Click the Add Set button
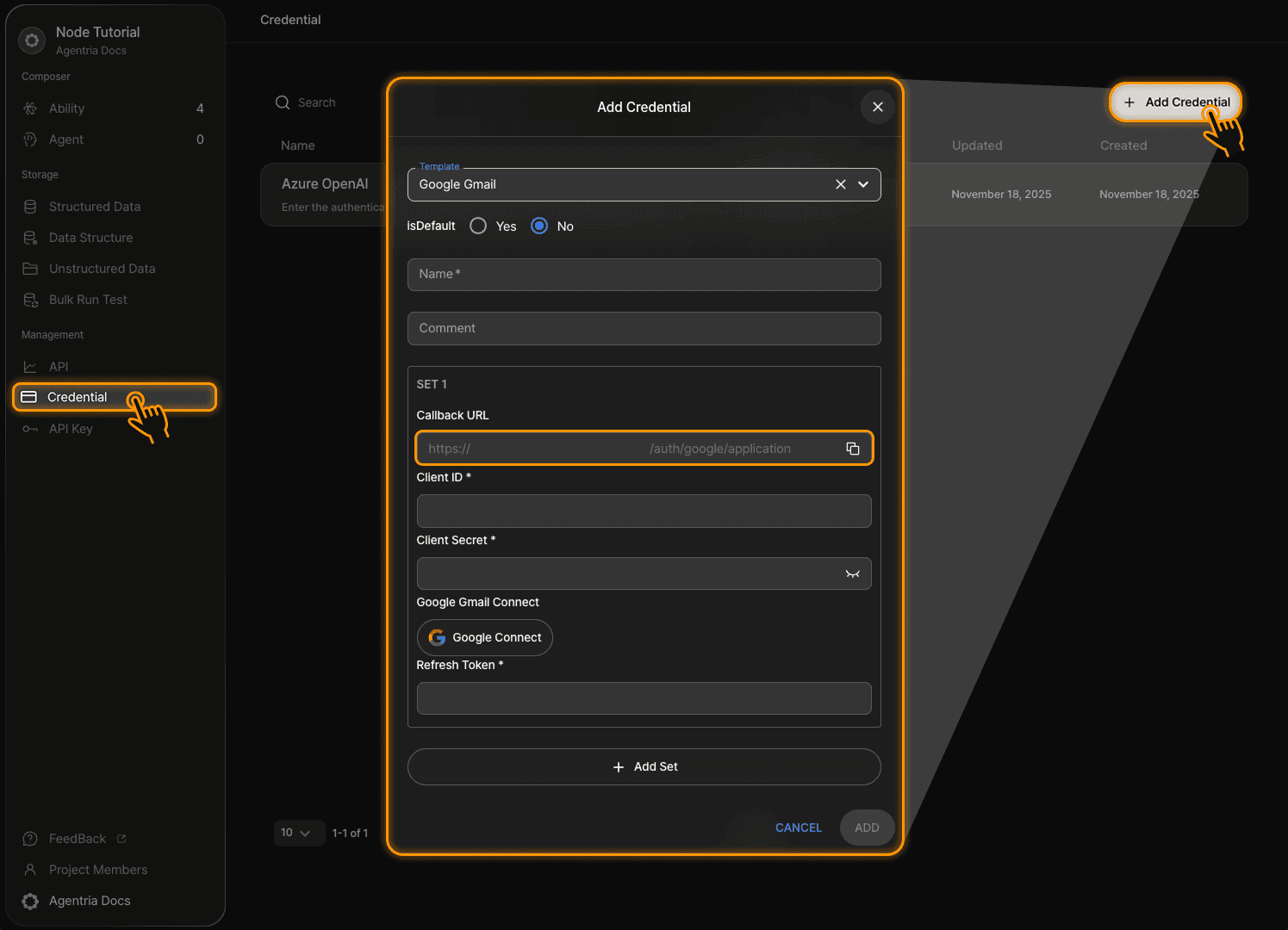Viewport: 1288px width, 930px height. (x=644, y=766)
